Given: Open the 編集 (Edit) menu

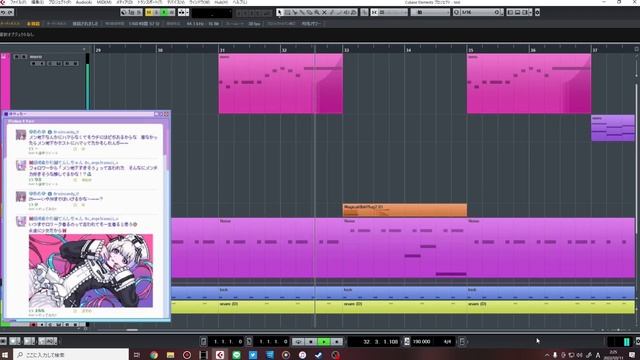Looking at the screenshot, I should [37, 2].
